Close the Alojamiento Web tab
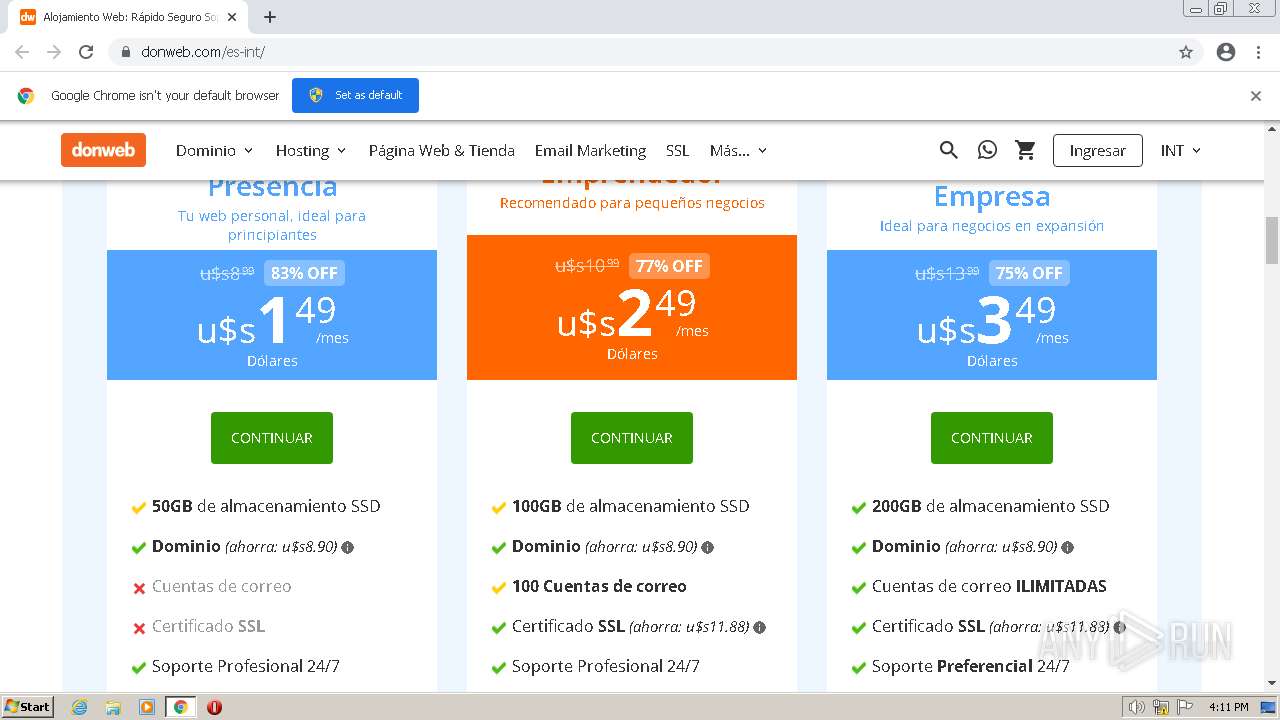This screenshot has height=720, width=1280. pyautogui.click(x=232, y=17)
